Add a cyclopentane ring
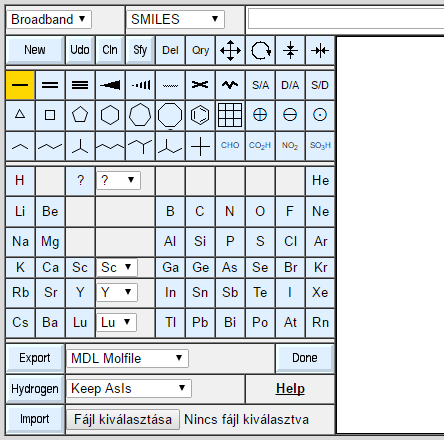The image size is (444, 440). 80,115
